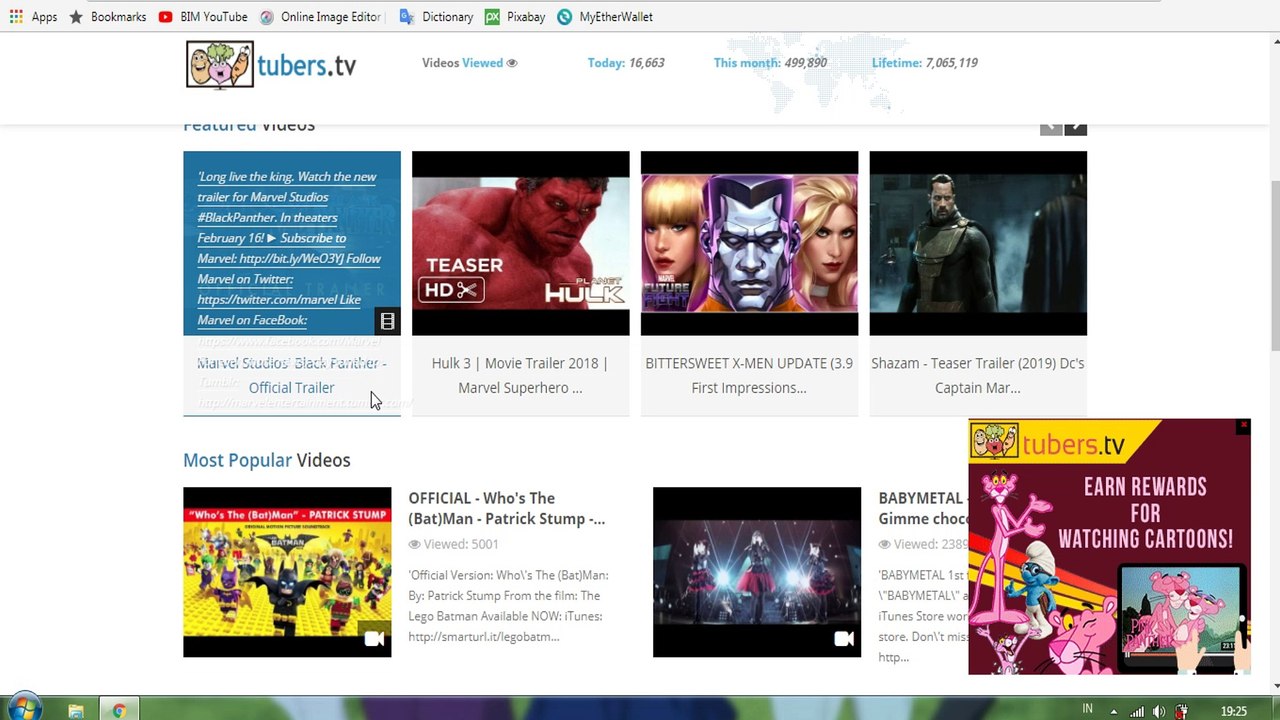Click the tubers.tv logo in the popup ad
The image size is (1280, 720).
[1048, 442]
